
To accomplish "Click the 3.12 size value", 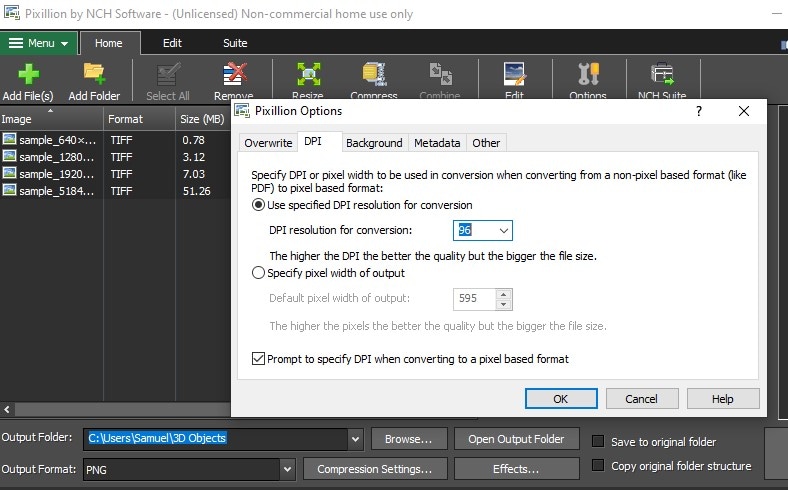I will (x=193, y=157).
